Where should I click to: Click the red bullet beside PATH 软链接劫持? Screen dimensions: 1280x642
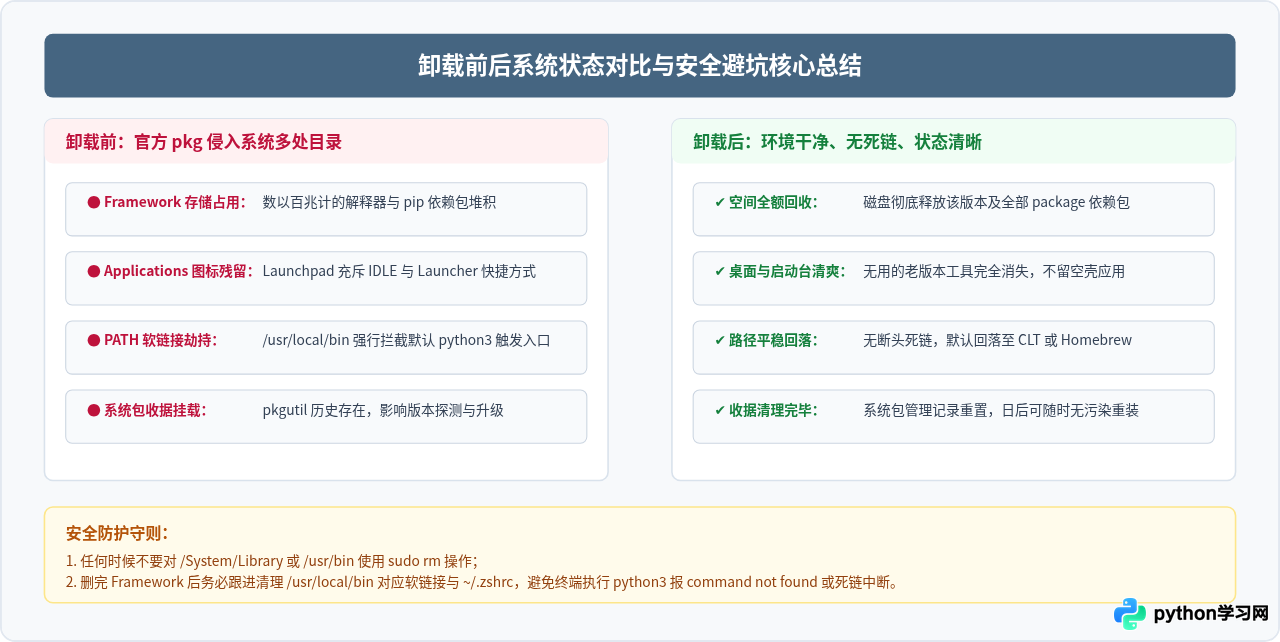pyautogui.click(x=94, y=340)
